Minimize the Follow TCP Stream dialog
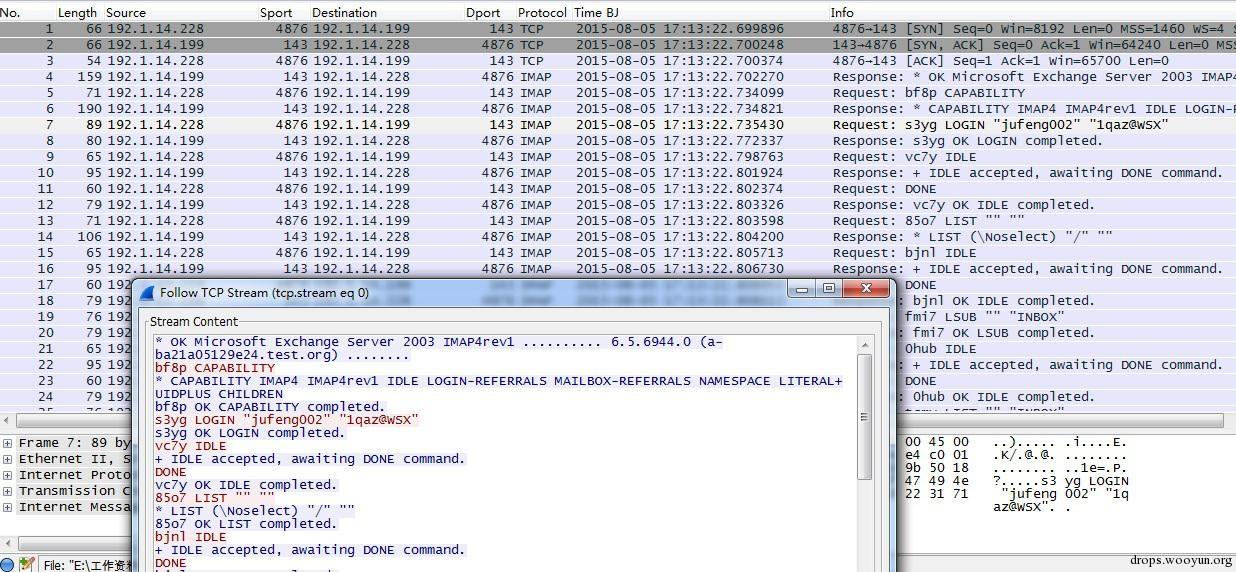The height and width of the screenshot is (572, 1236). [801, 289]
